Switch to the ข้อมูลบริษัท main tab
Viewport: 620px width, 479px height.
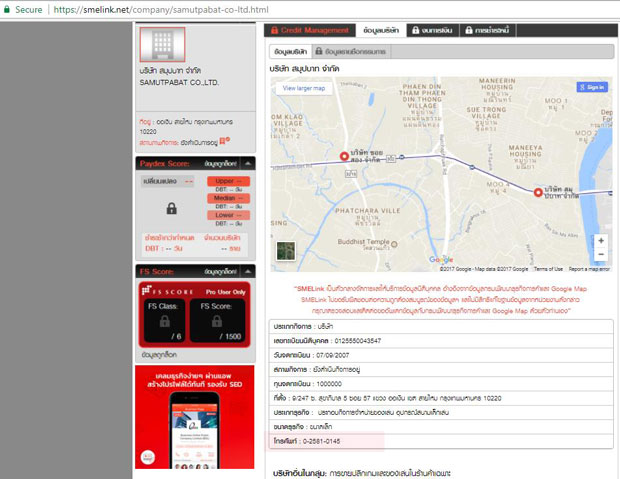pos(381,30)
